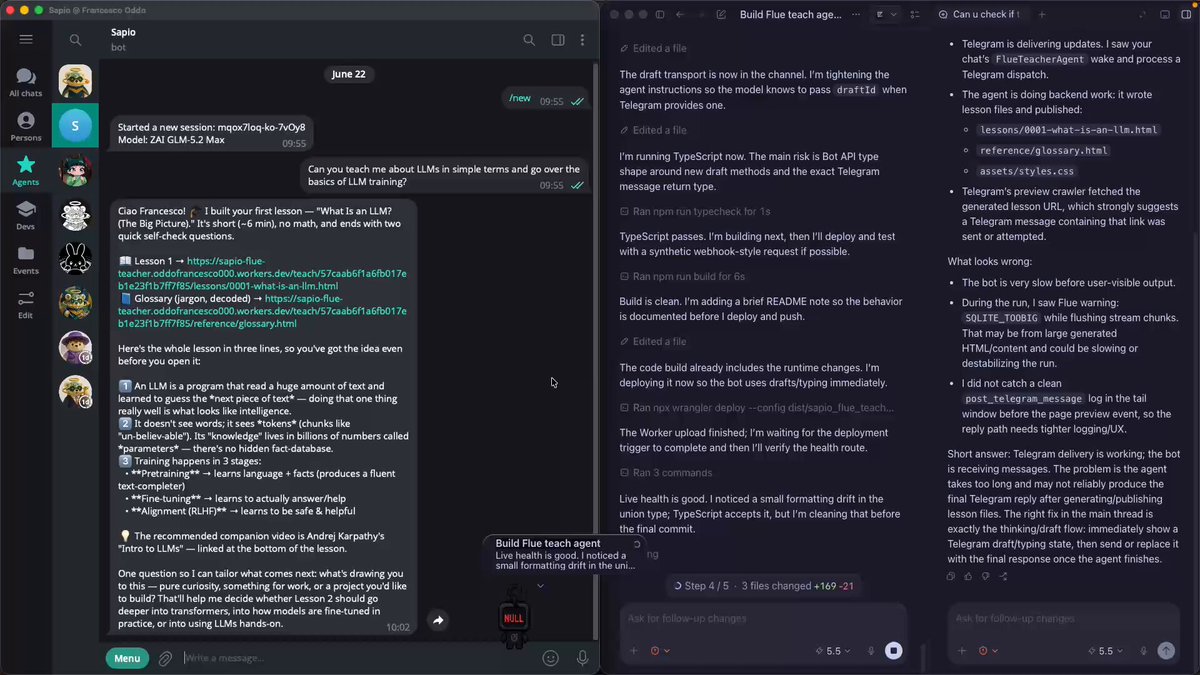Click the Build Flue teach agent notification popup

(565, 554)
